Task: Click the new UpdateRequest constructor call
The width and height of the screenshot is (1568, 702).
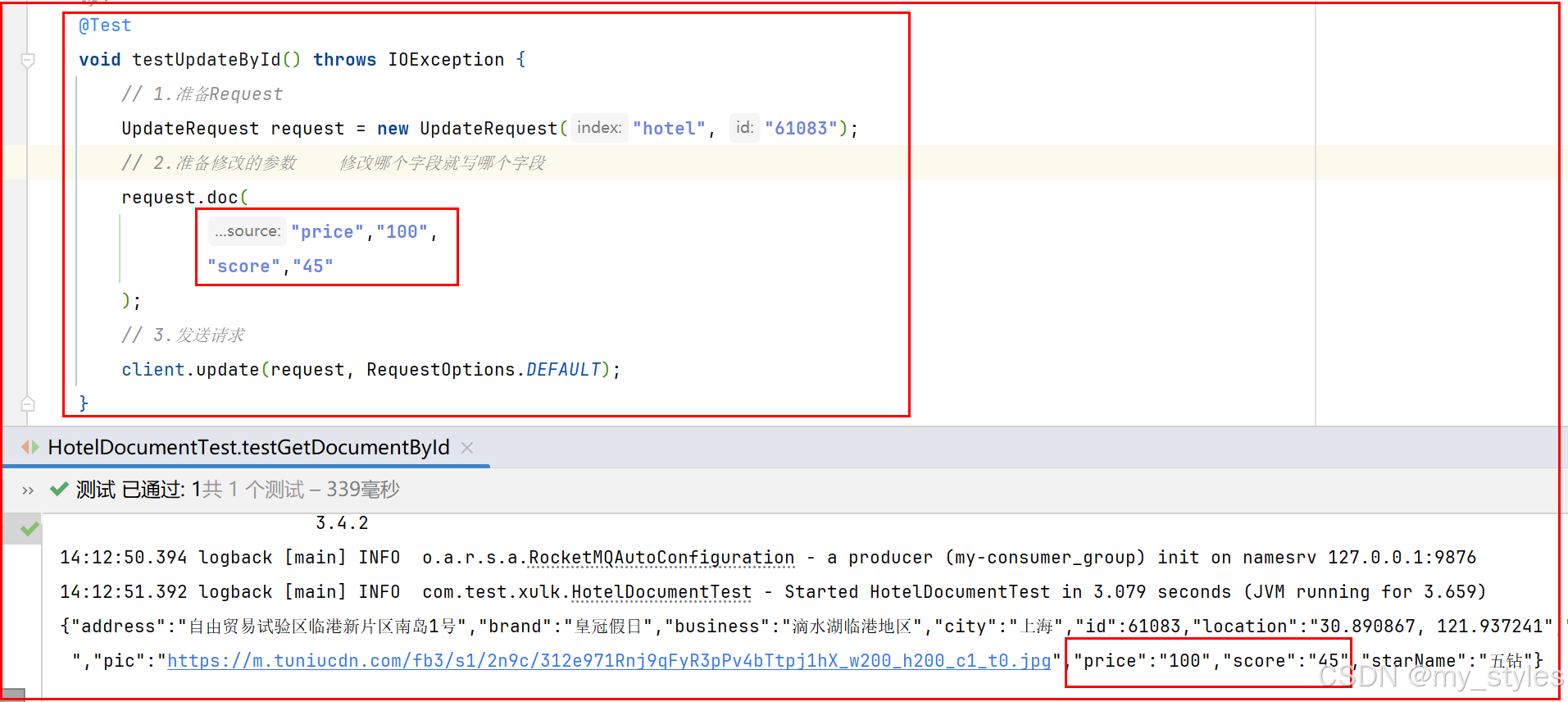Action: point(467,129)
